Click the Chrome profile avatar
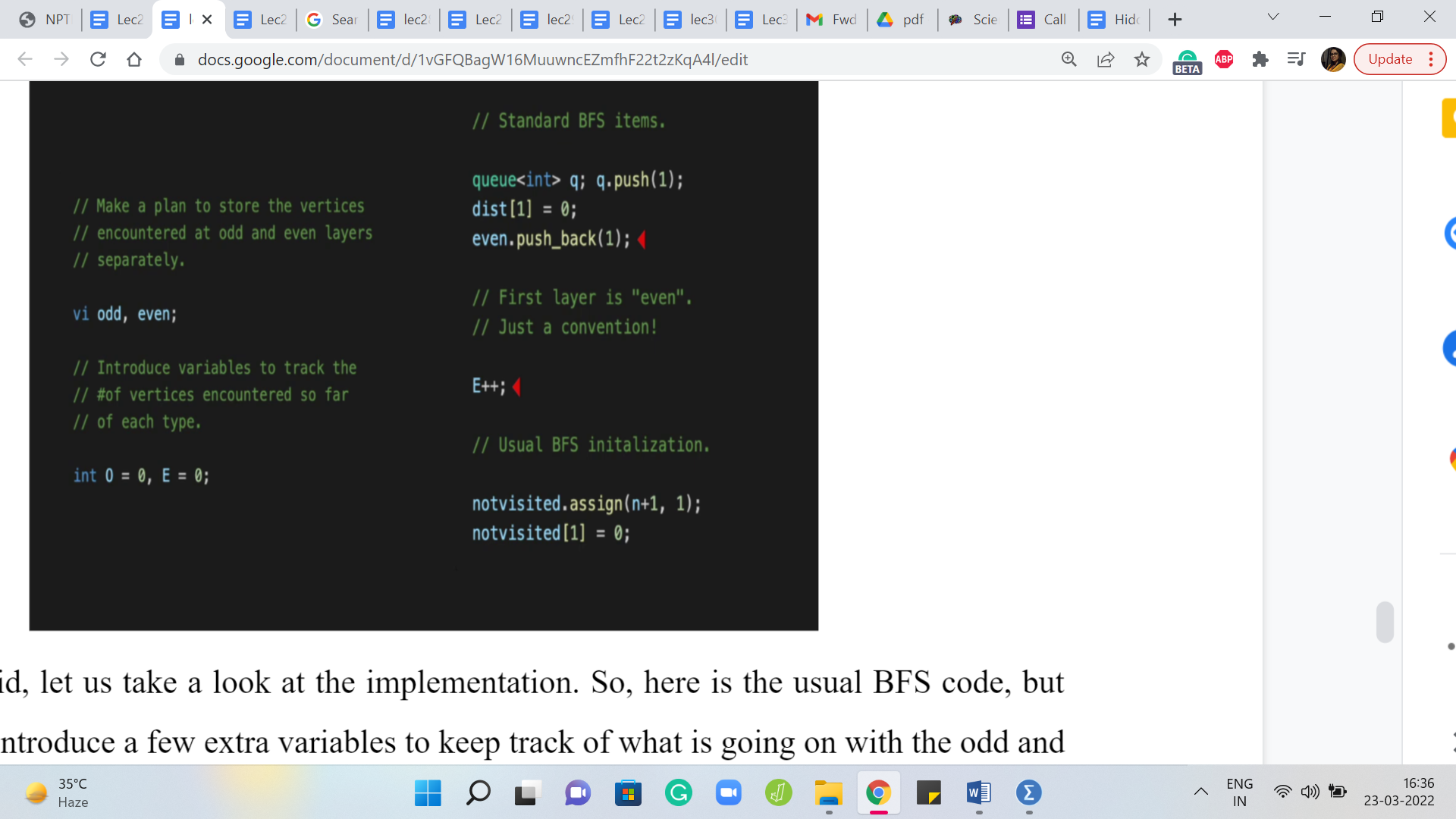 pos(1332,59)
